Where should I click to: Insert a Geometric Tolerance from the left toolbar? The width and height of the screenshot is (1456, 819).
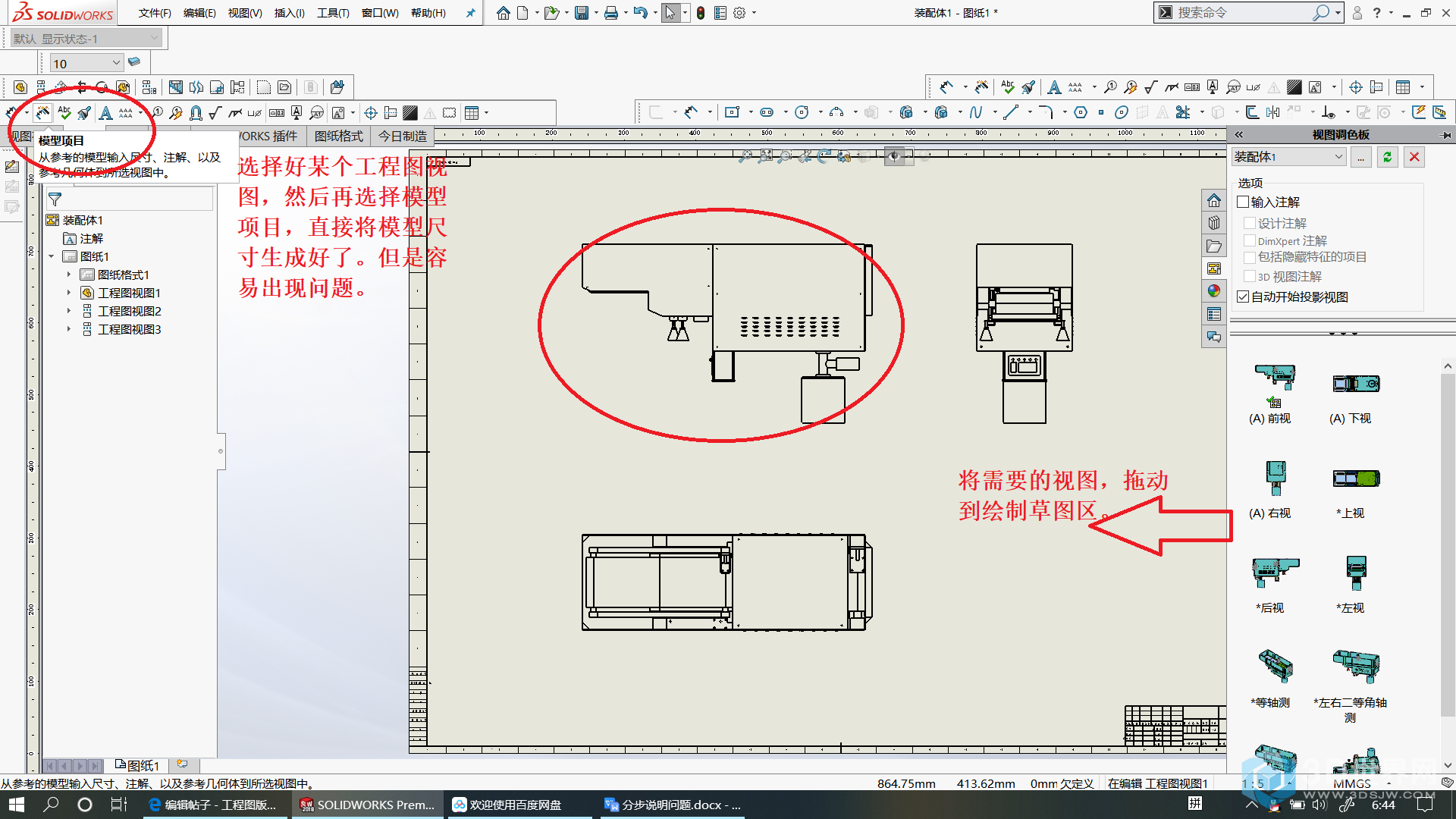[277, 113]
